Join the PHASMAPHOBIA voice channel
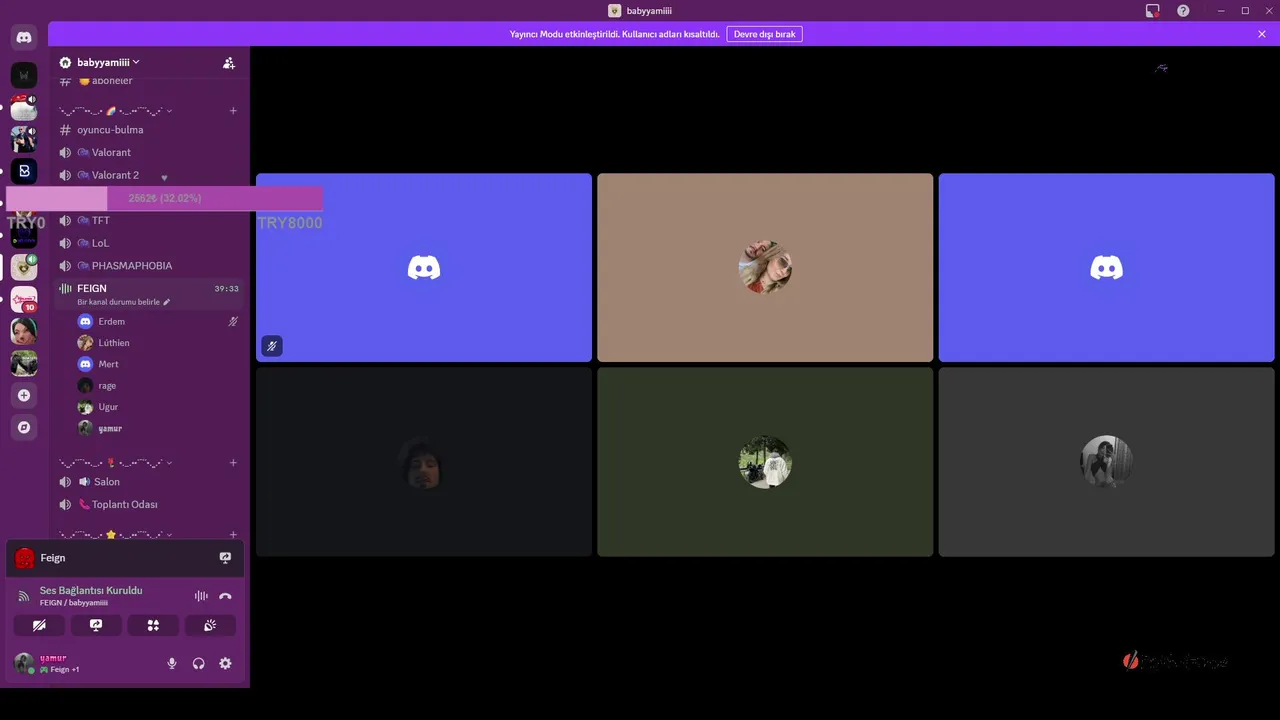The image size is (1280, 720). (148, 266)
